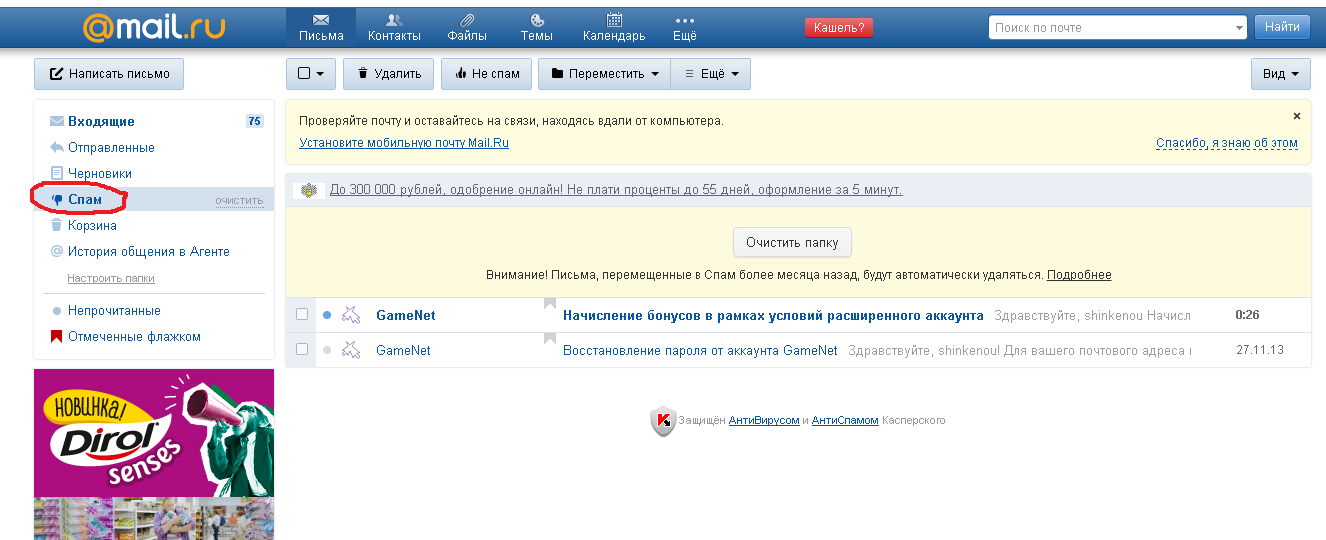Image resolution: width=1326 pixels, height=540 pixels.
Task: Filter by Непрочитанные messages
Action: click(x=114, y=311)
